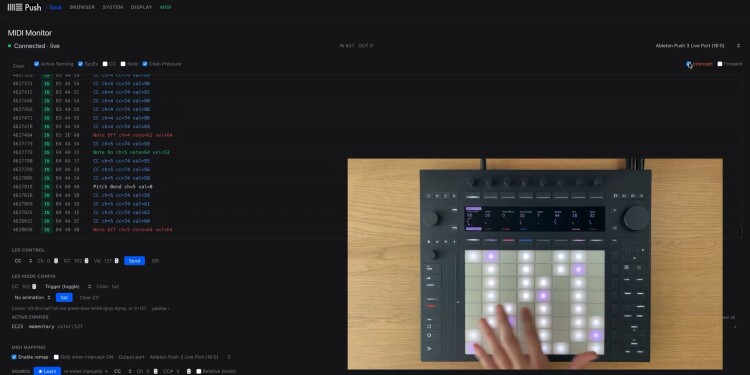Enable the CC filter checkbox

[x=105, y=64]
